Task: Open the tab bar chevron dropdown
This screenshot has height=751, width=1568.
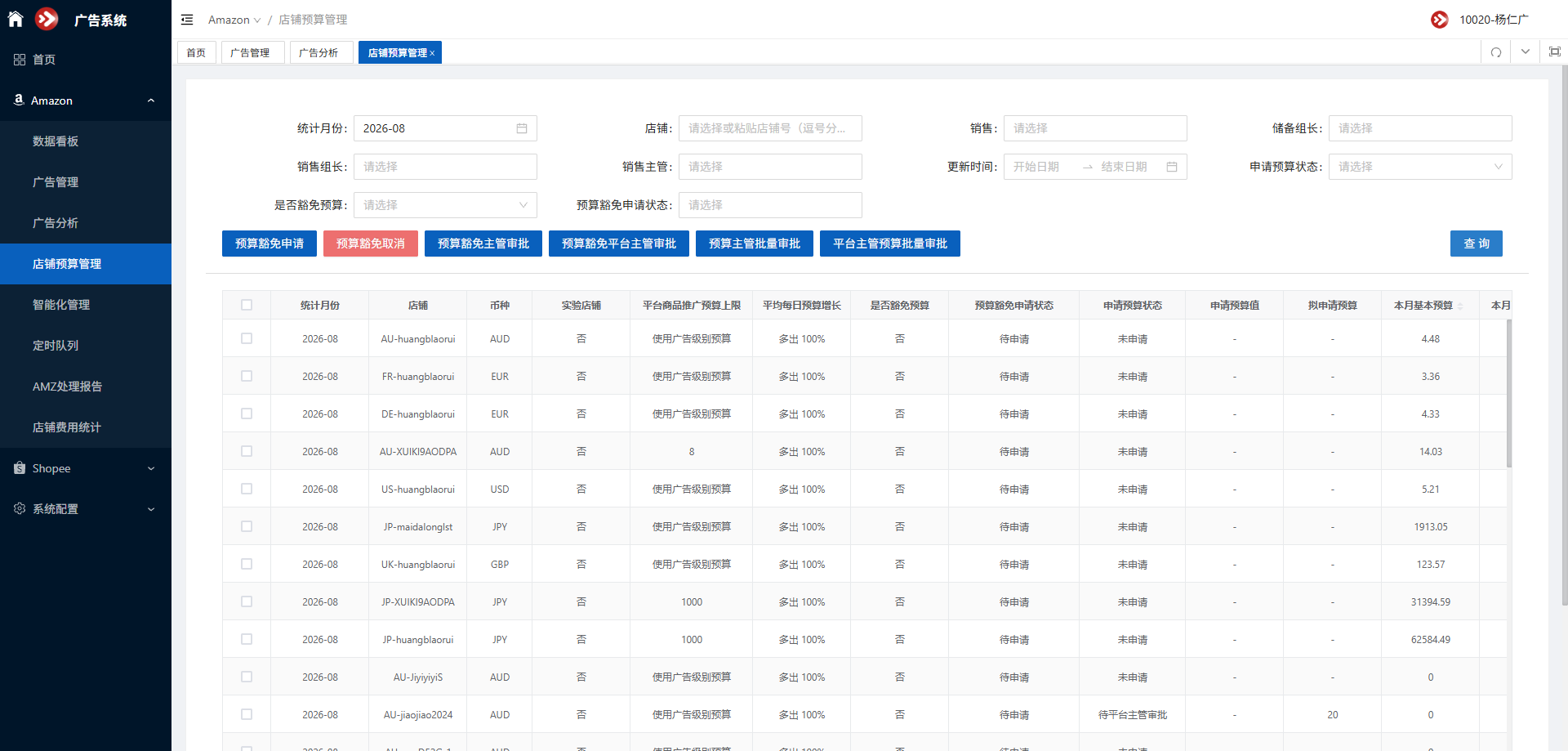Action: tap(1526, 51)
